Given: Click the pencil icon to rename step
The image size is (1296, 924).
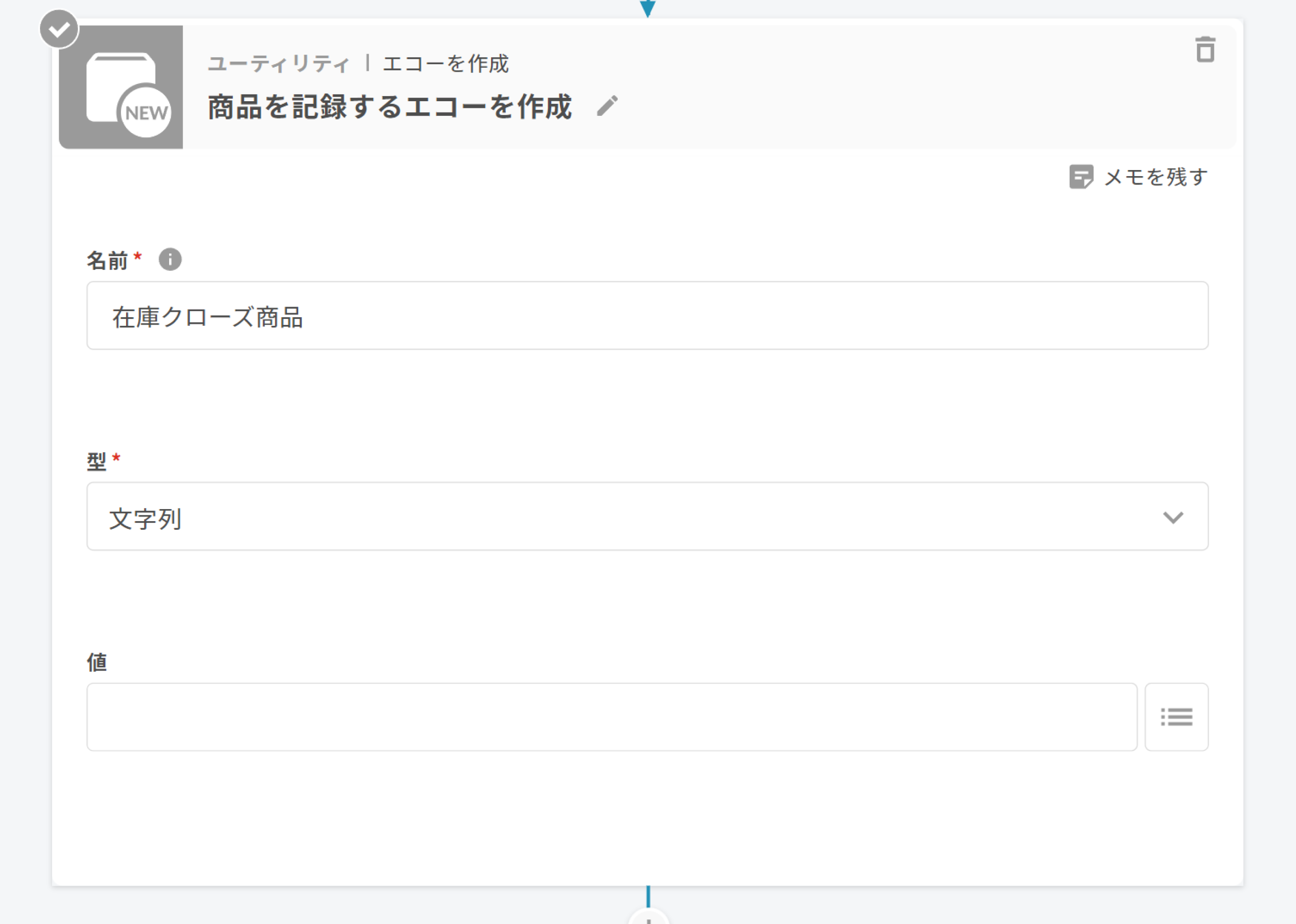Looking at the screenshot, I should pyautogui.click(x=606, y=106).
